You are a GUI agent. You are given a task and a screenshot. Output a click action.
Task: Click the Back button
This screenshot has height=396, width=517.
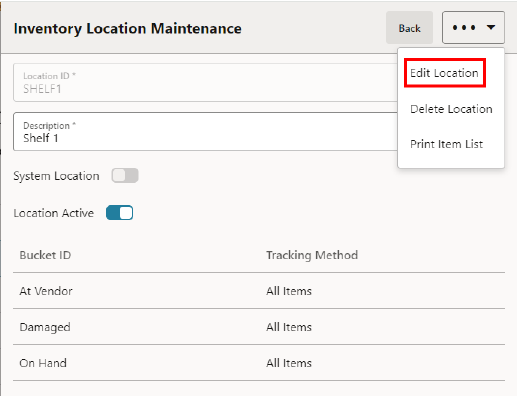409,28
